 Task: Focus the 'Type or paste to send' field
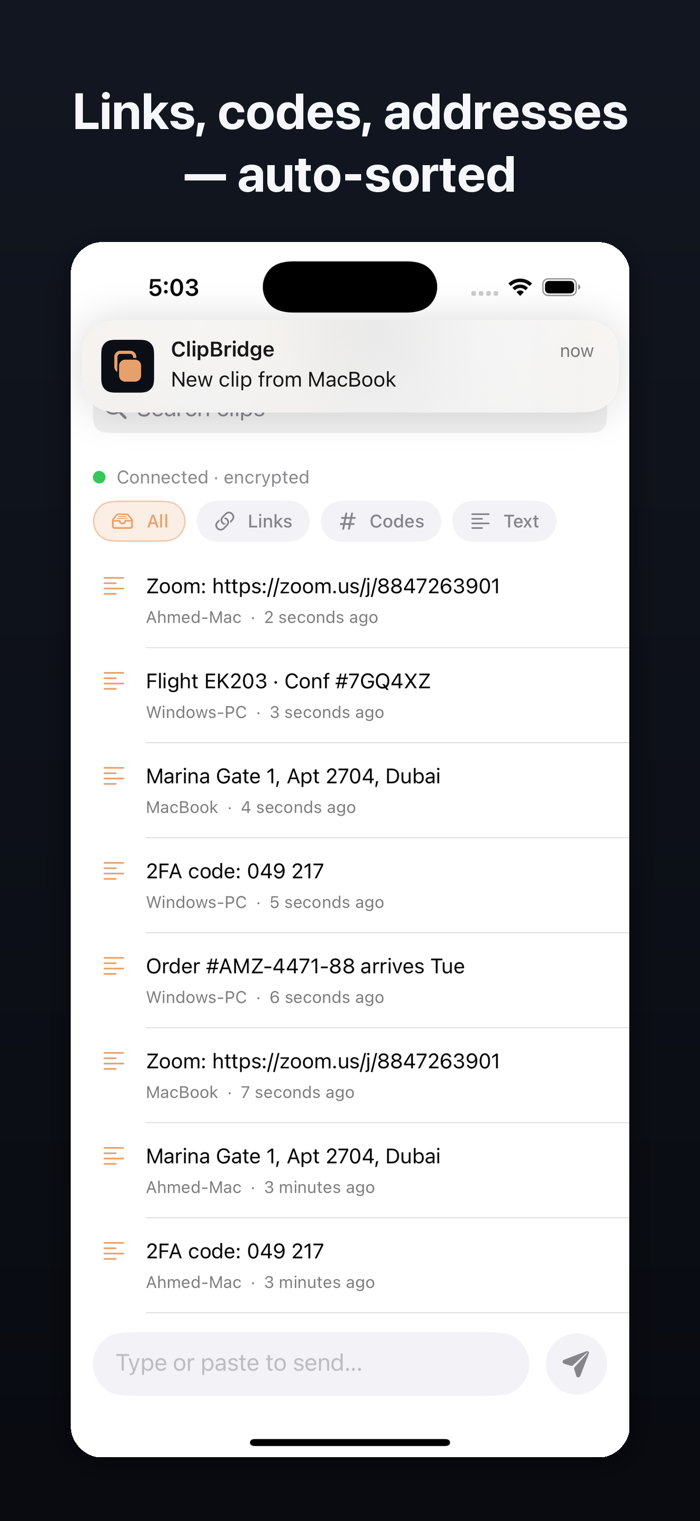click(x=311, y=1363)
